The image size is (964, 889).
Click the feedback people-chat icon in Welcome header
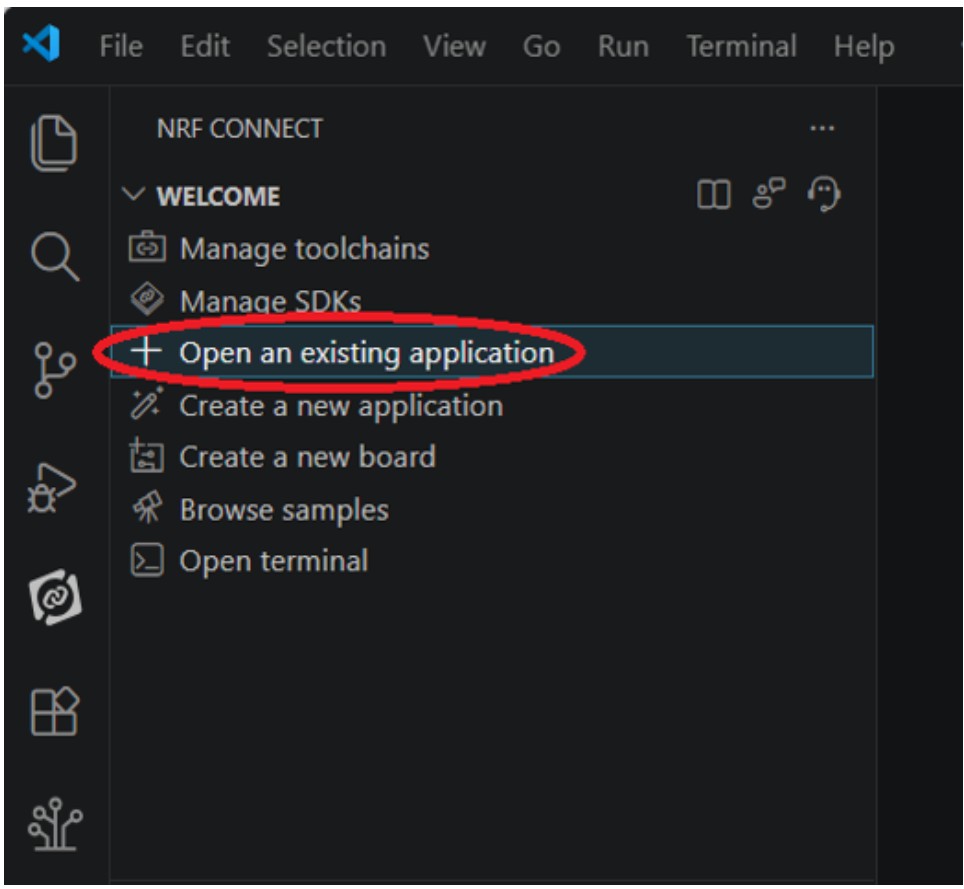(768, 193)
